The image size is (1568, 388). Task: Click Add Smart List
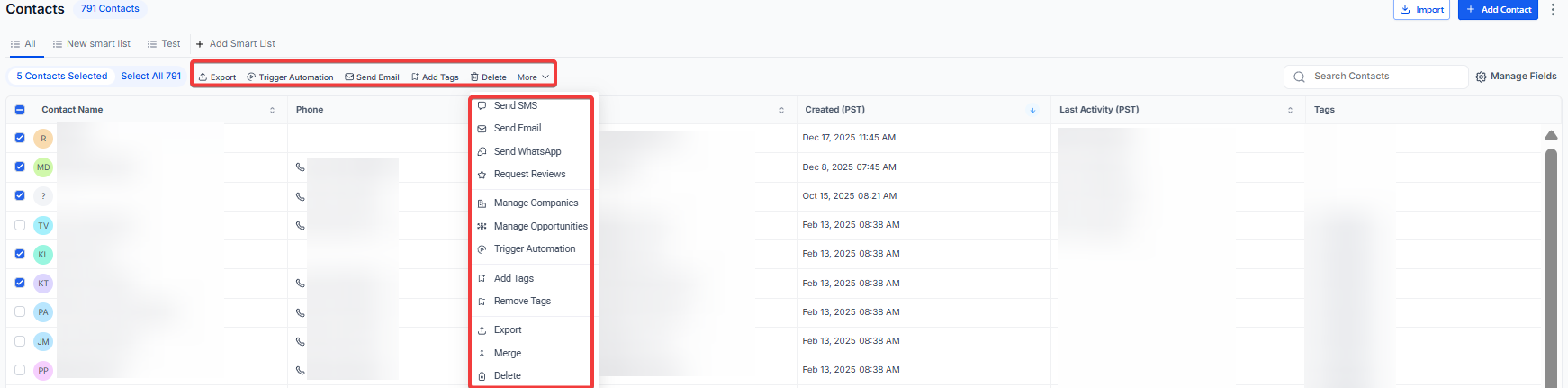point(236,43)
